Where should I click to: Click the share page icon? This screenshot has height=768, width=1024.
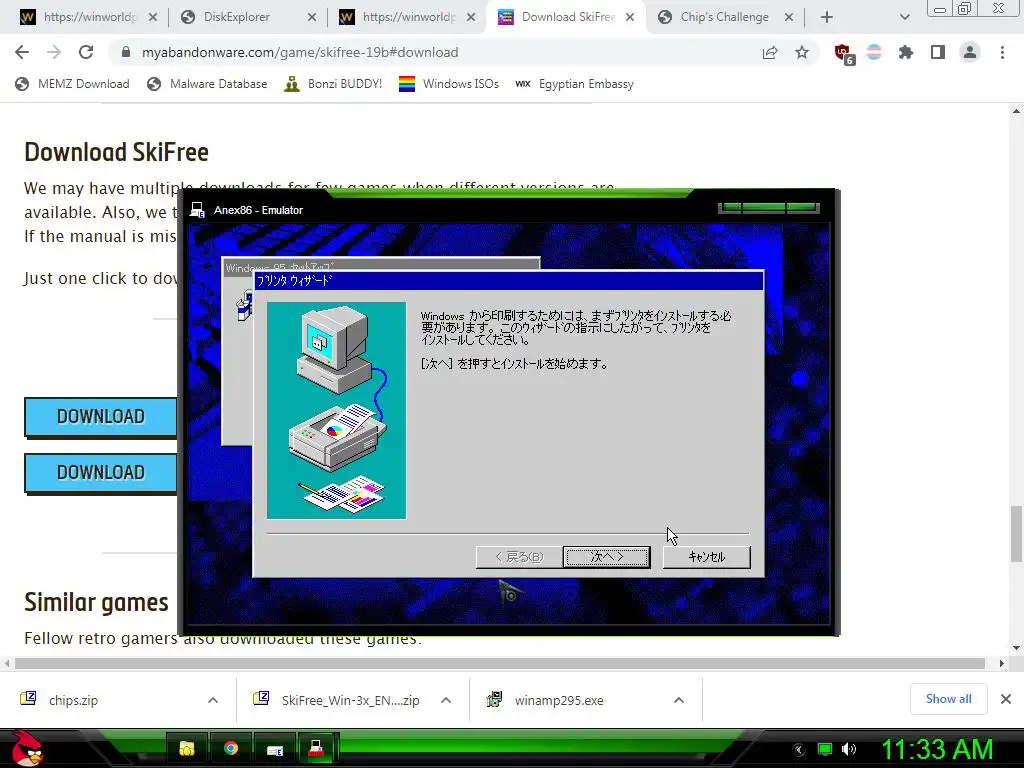(x=770, y=52)
